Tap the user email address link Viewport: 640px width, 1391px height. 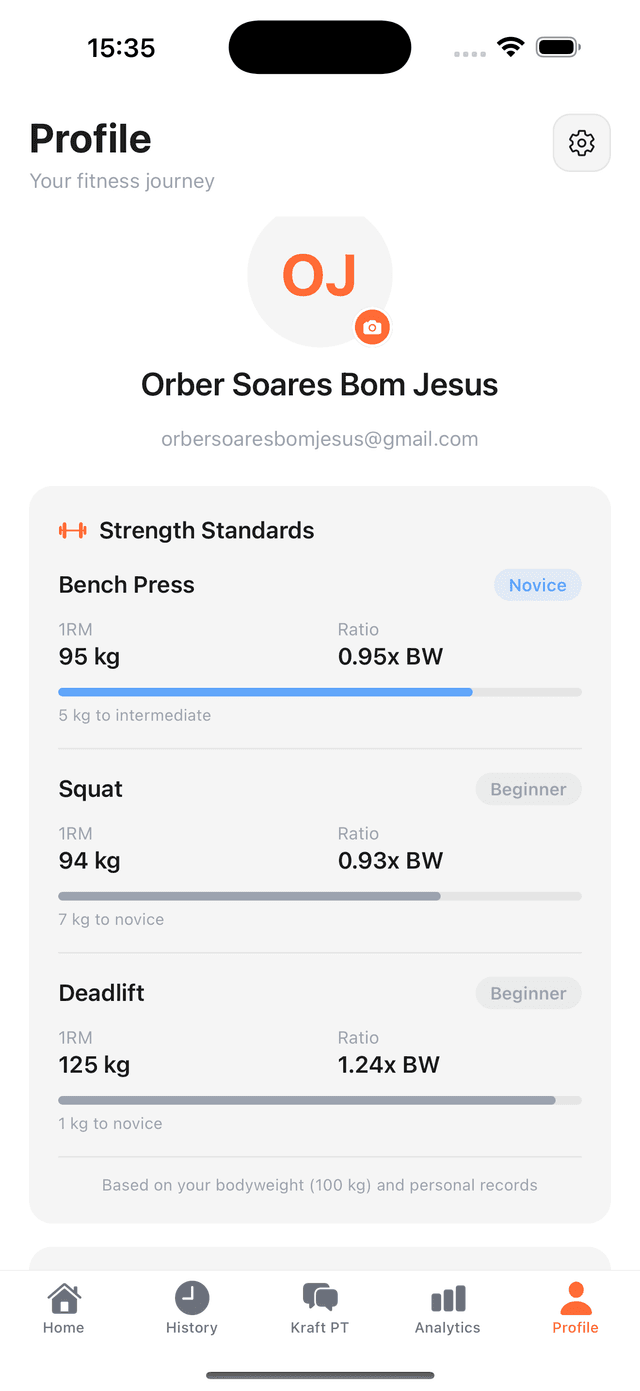(319, 438)
